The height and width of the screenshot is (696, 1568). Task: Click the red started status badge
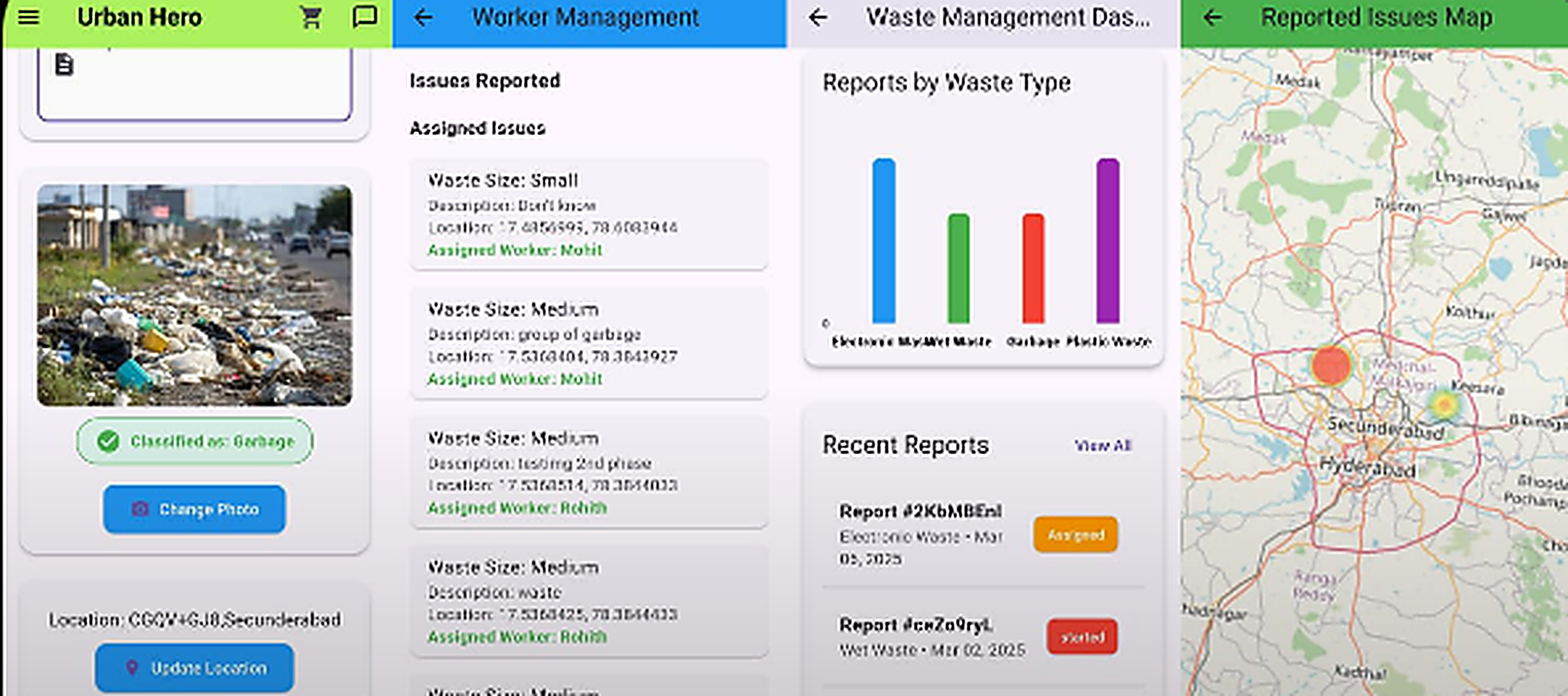click(x=1082, y=637)
